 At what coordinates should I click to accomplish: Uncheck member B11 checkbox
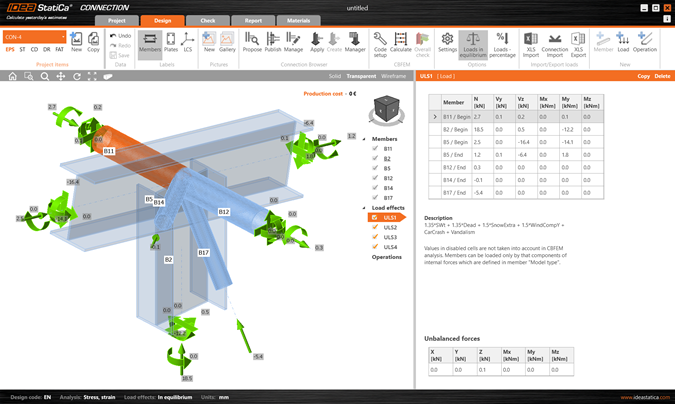point(375,149)
